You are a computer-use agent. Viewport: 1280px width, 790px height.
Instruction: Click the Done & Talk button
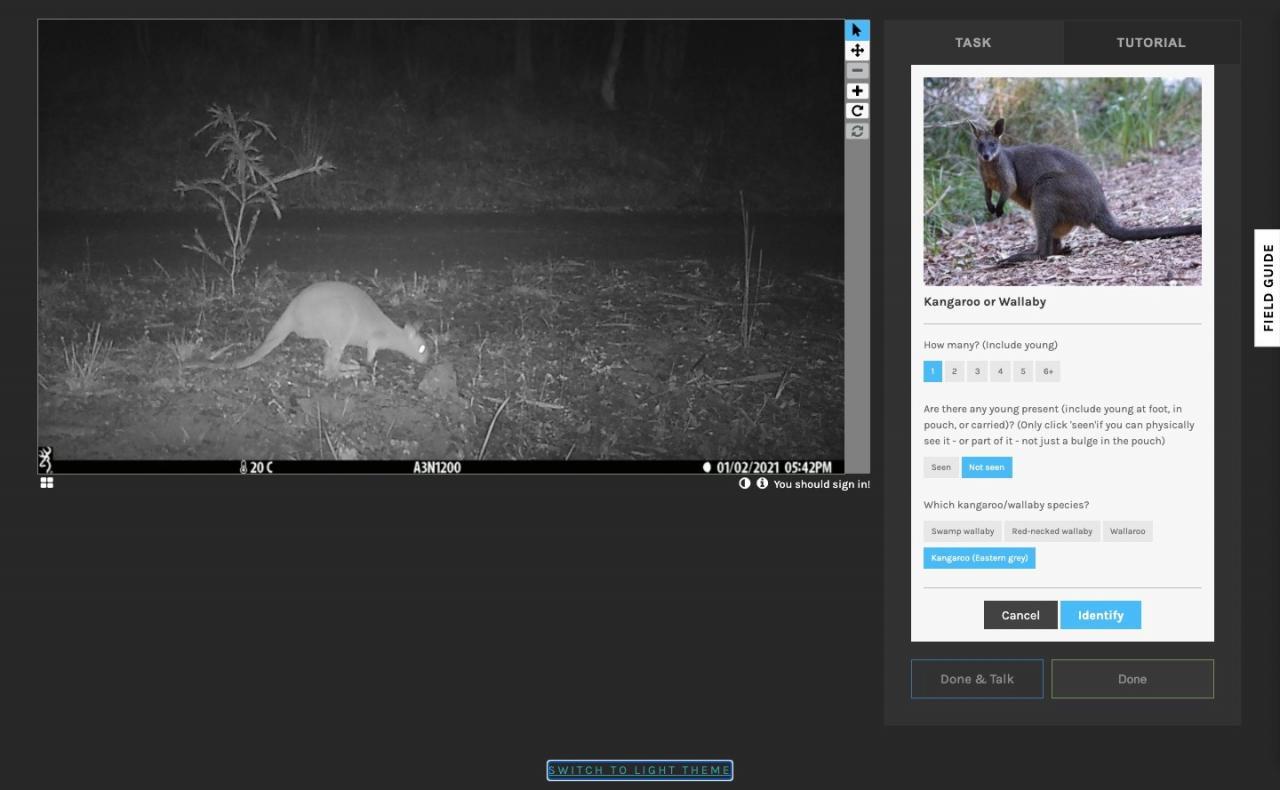coord(977,679)
